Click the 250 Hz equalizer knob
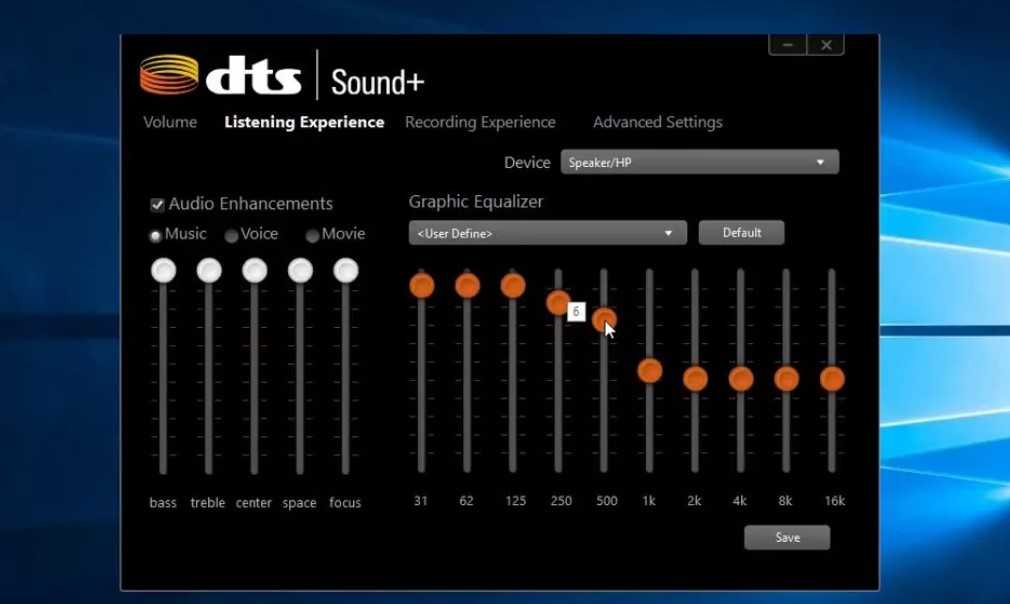The height and width of the screenshot is (604, 1010). tap(558, 302)
